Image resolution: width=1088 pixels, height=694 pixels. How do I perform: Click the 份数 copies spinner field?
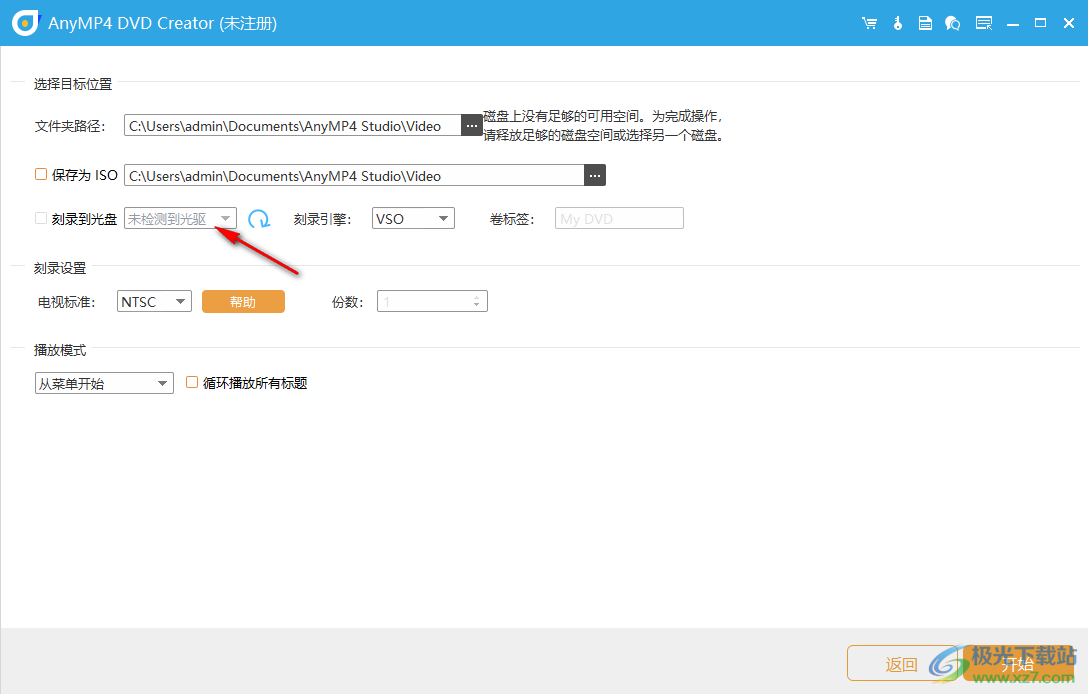click(432, 302)
